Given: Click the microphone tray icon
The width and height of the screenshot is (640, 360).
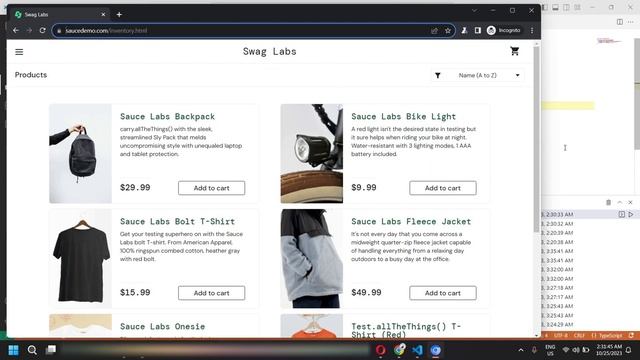Looking at the screenshot, I should [x=534, y=350].
